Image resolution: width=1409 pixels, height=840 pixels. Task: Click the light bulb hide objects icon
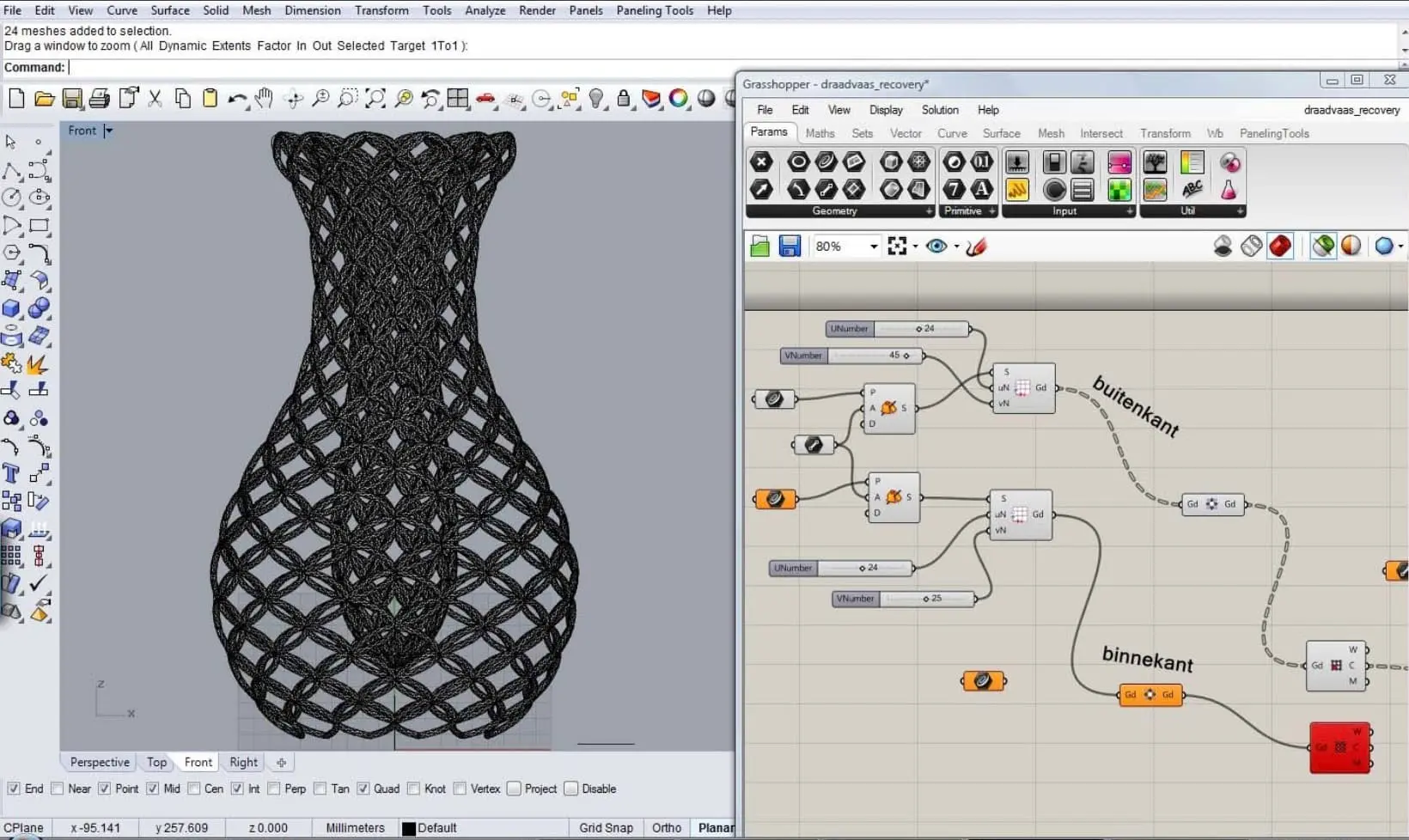[x=596, y=99]
